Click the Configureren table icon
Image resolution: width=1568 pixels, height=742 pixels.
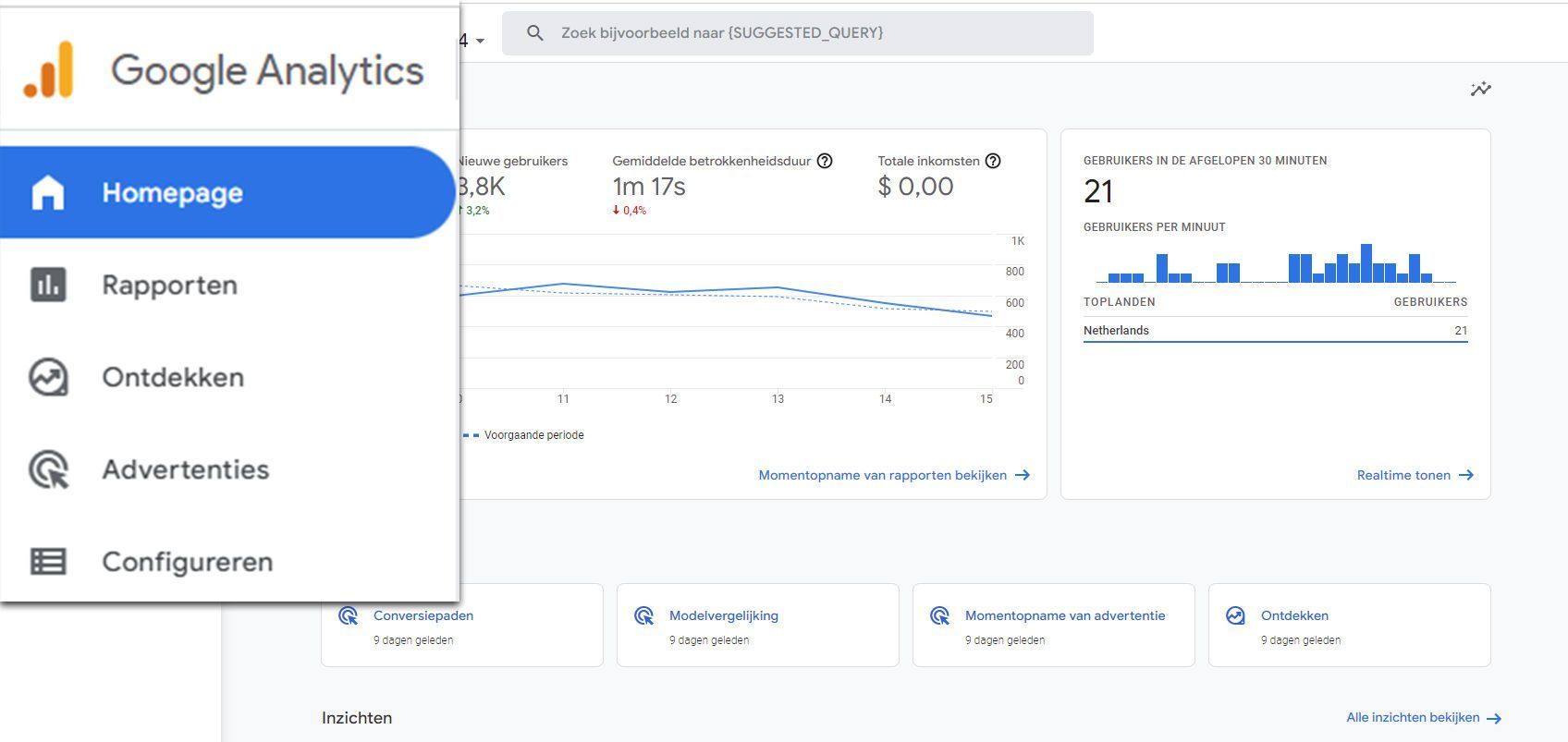coord(48,562)
